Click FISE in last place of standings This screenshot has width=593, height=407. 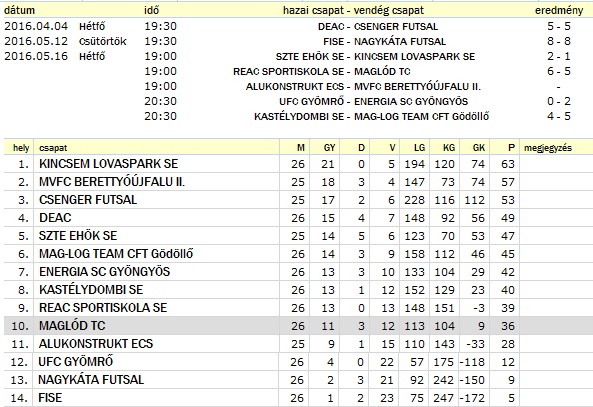coord(50,398)
